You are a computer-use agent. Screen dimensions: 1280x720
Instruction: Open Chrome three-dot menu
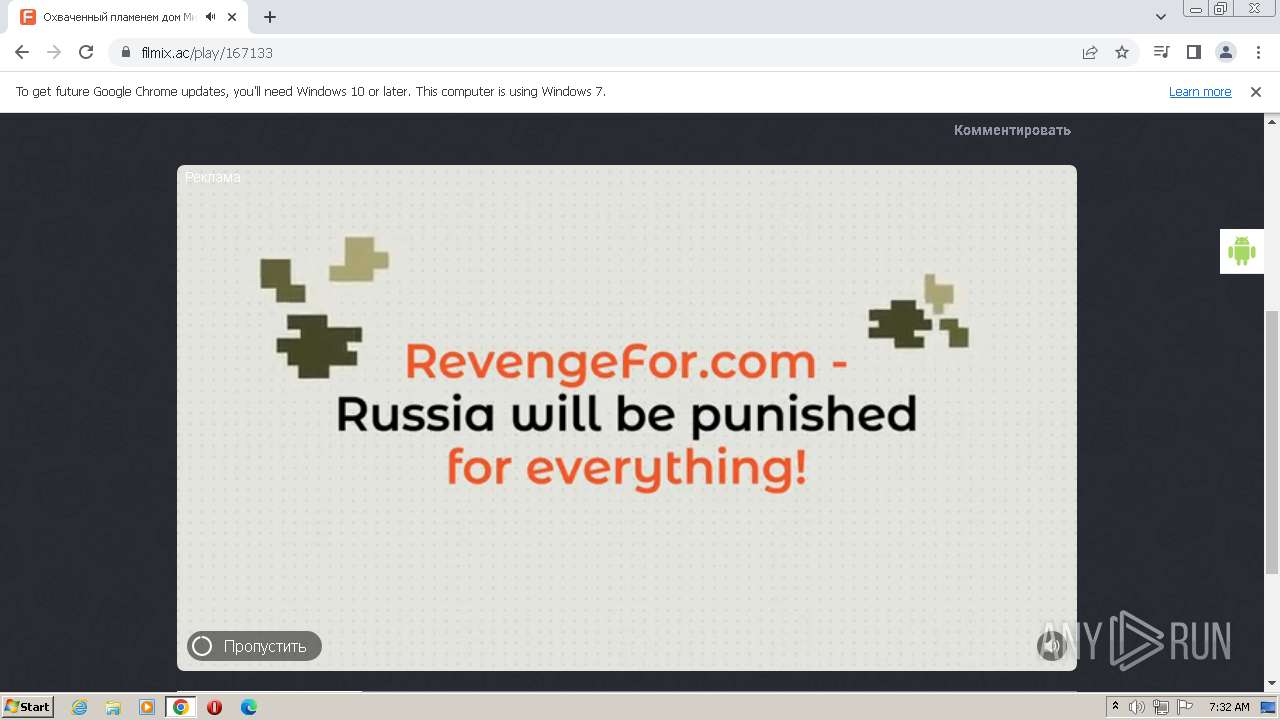click(1257, 52)
